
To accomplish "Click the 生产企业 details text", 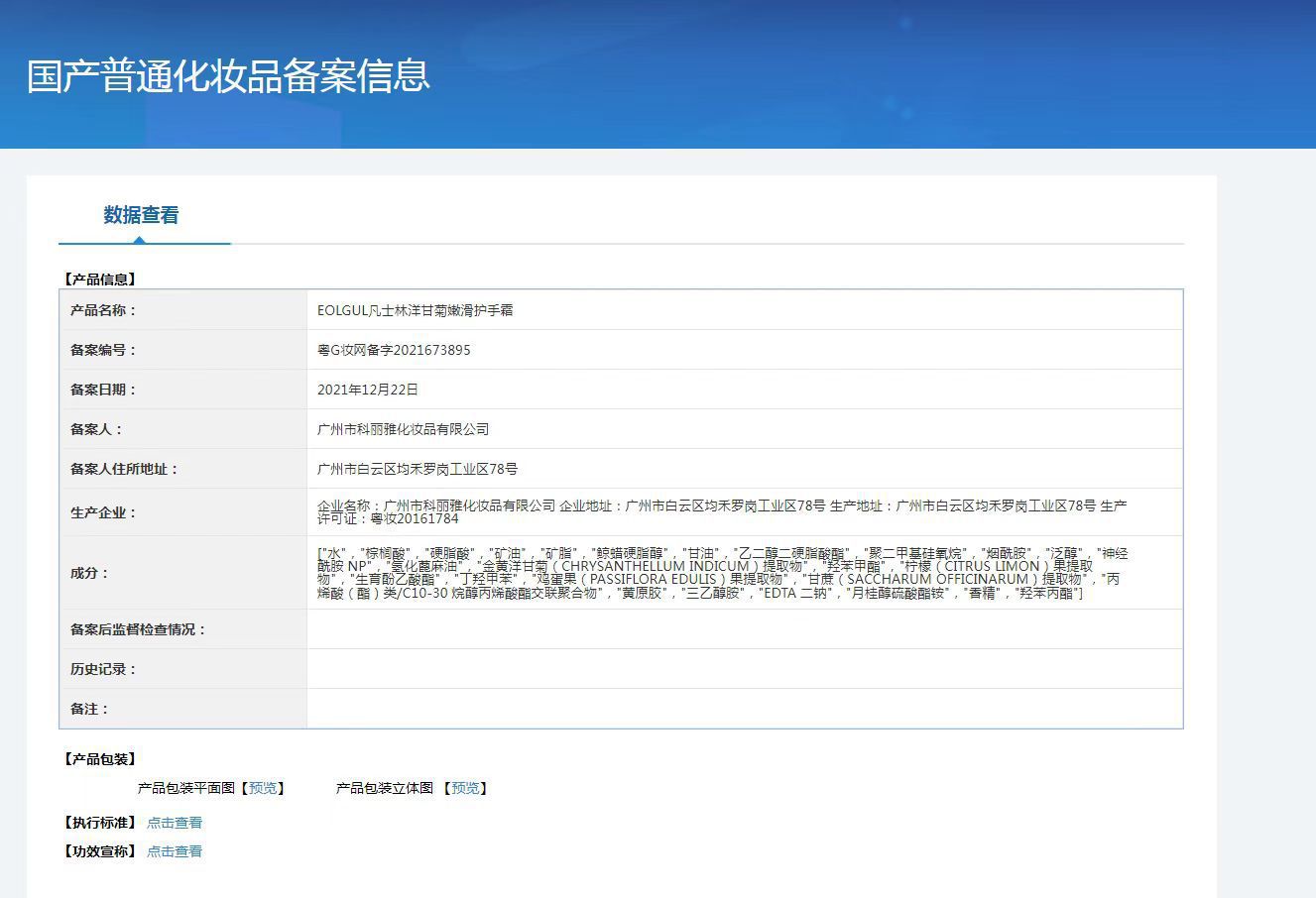I will (x=721, y=511).
